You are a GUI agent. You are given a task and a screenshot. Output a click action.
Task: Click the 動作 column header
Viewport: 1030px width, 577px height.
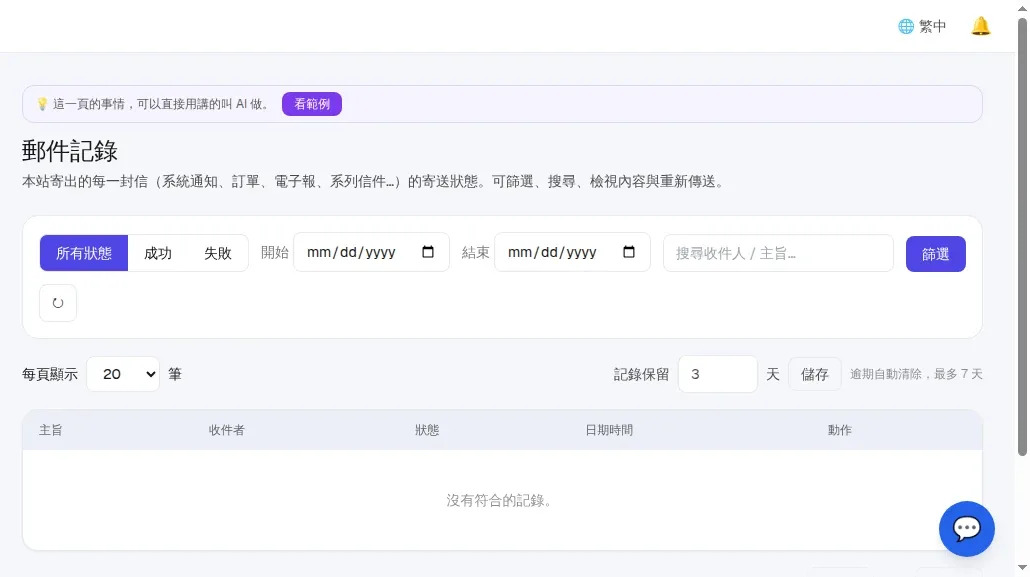[x=840, y=430]
